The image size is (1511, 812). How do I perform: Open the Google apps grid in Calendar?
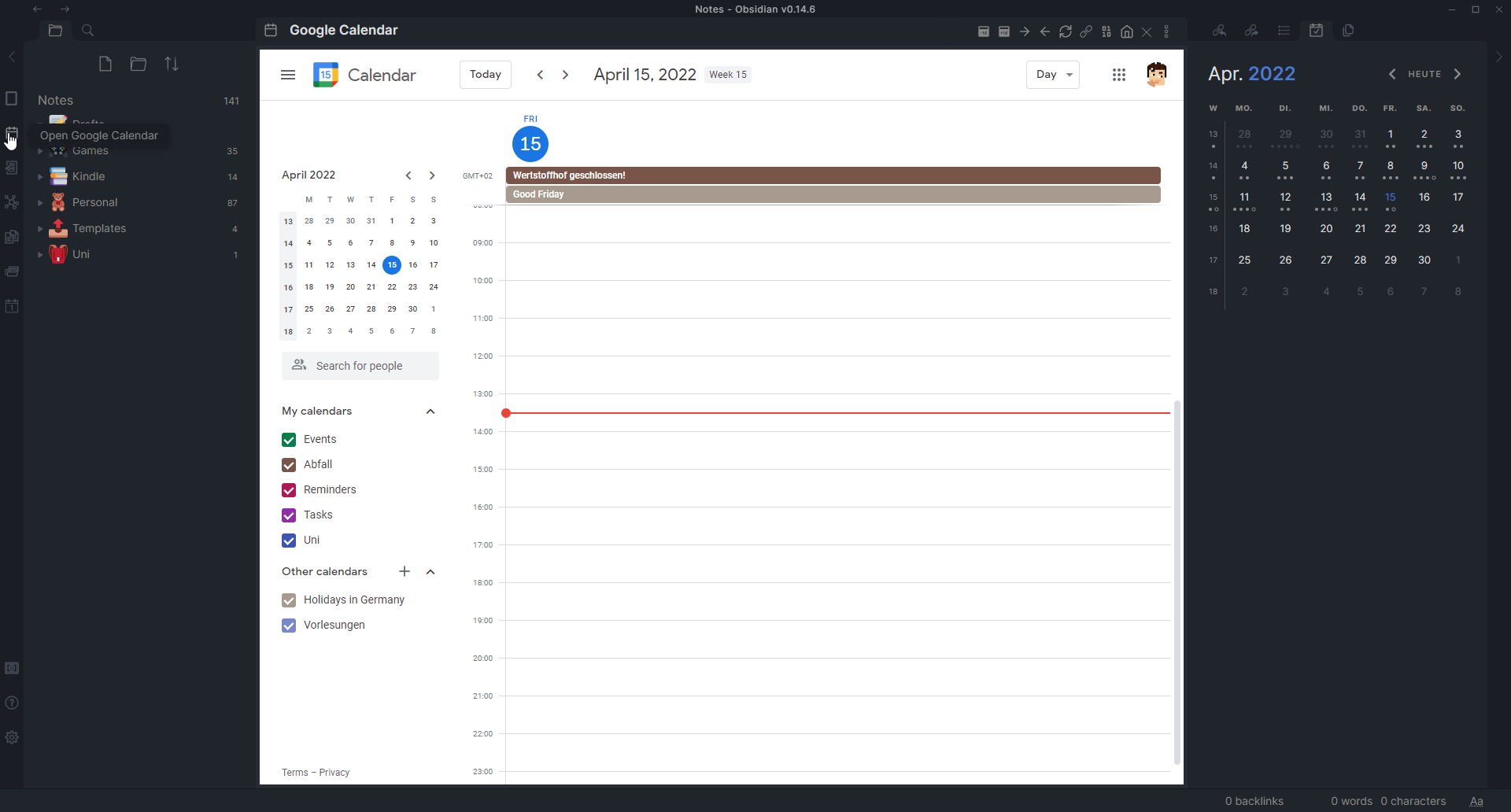1118,75
